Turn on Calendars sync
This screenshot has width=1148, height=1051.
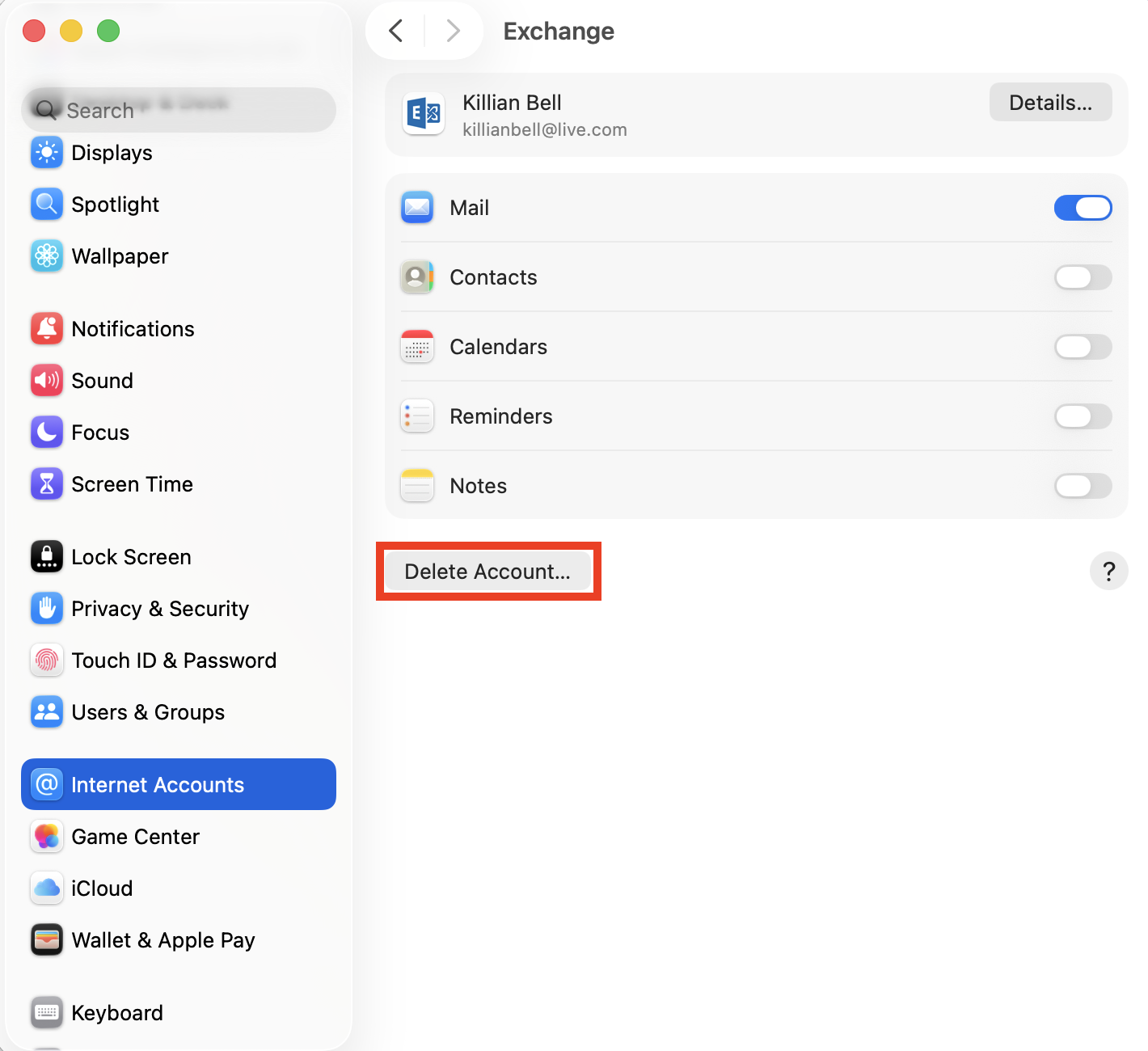pyautogui.click(x=1083, y=347)
